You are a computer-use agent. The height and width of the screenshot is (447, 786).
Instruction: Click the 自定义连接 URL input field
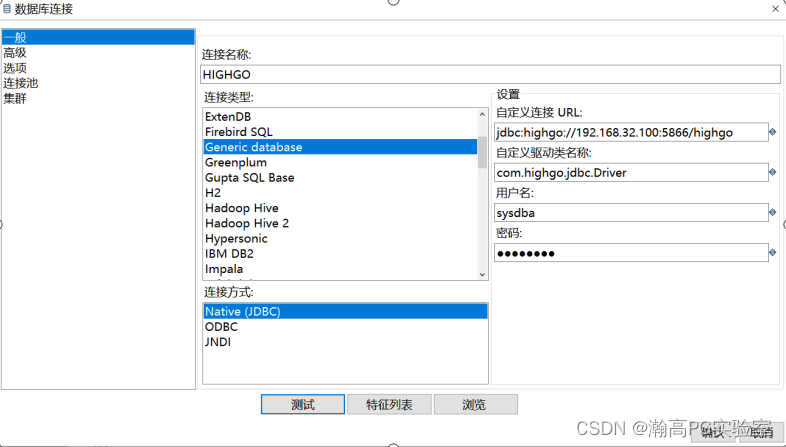[631, 132]
